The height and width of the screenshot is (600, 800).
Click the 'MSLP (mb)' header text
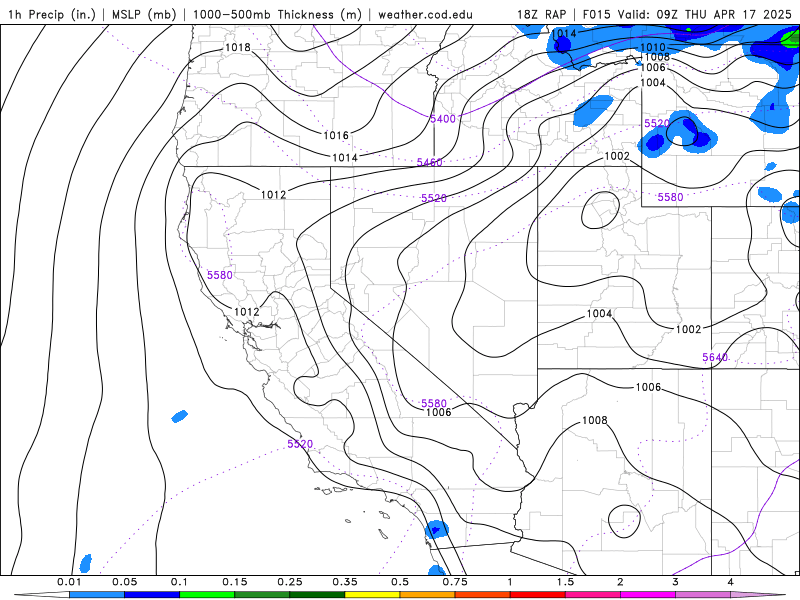point(142,14)
